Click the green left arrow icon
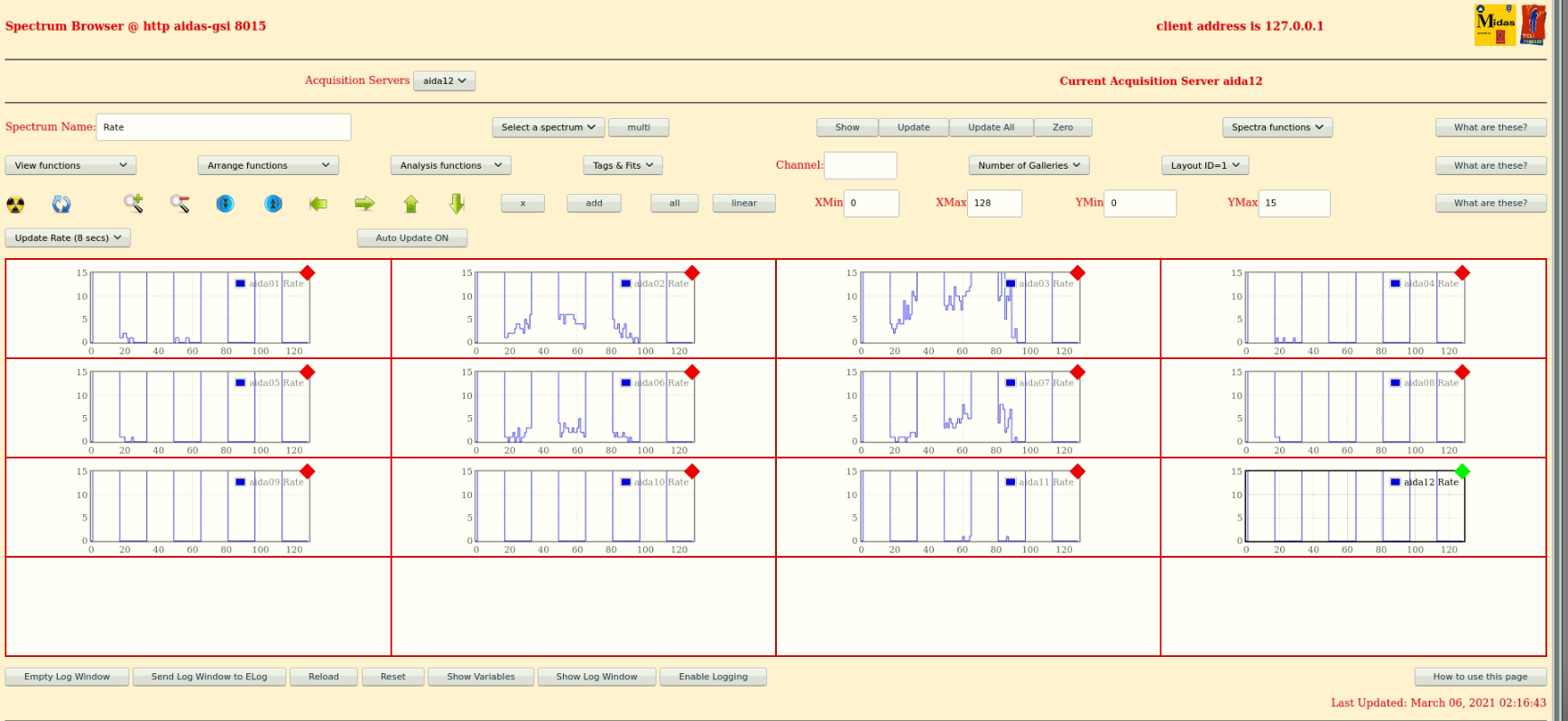Screen dimensions: 1568x721 tap(318, 204)
